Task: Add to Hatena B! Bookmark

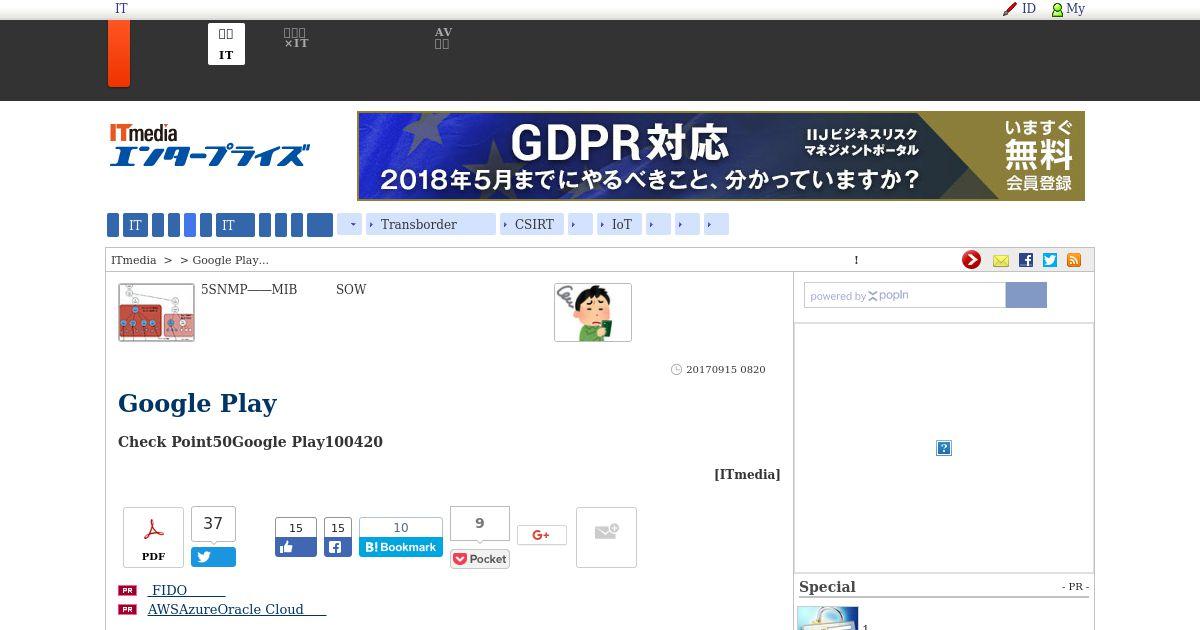Action: [401, 547]
